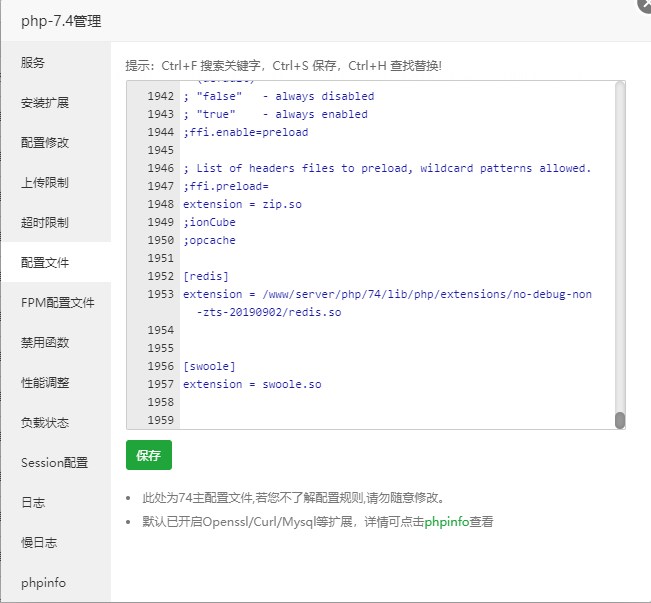Click the green 保存 button
This screenshot has width=651, height=603.
(x=149, y=455)
